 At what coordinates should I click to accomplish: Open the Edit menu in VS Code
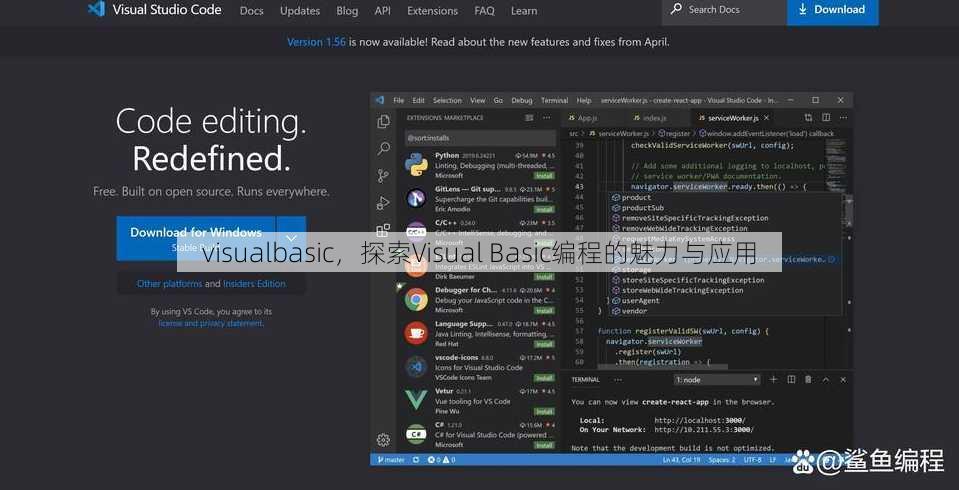[x=418, y=100]
